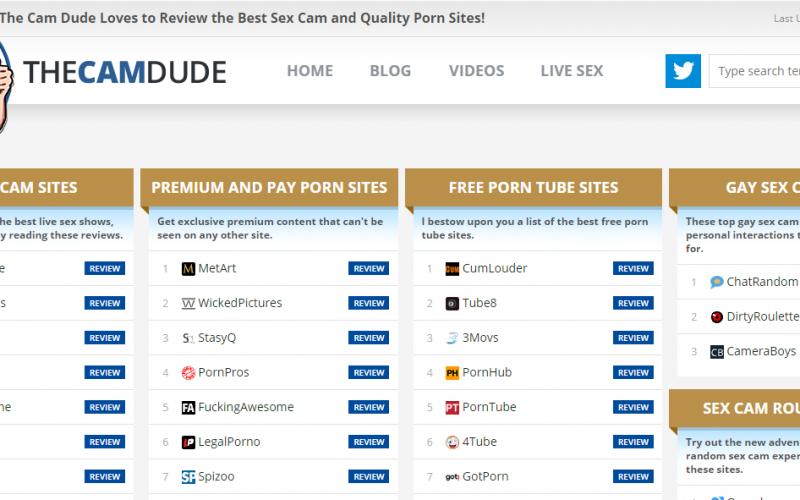The height and width of the screenshot is (500, 800).
Task: Click REVIEW button for Tube8
Action: (633, 304)
